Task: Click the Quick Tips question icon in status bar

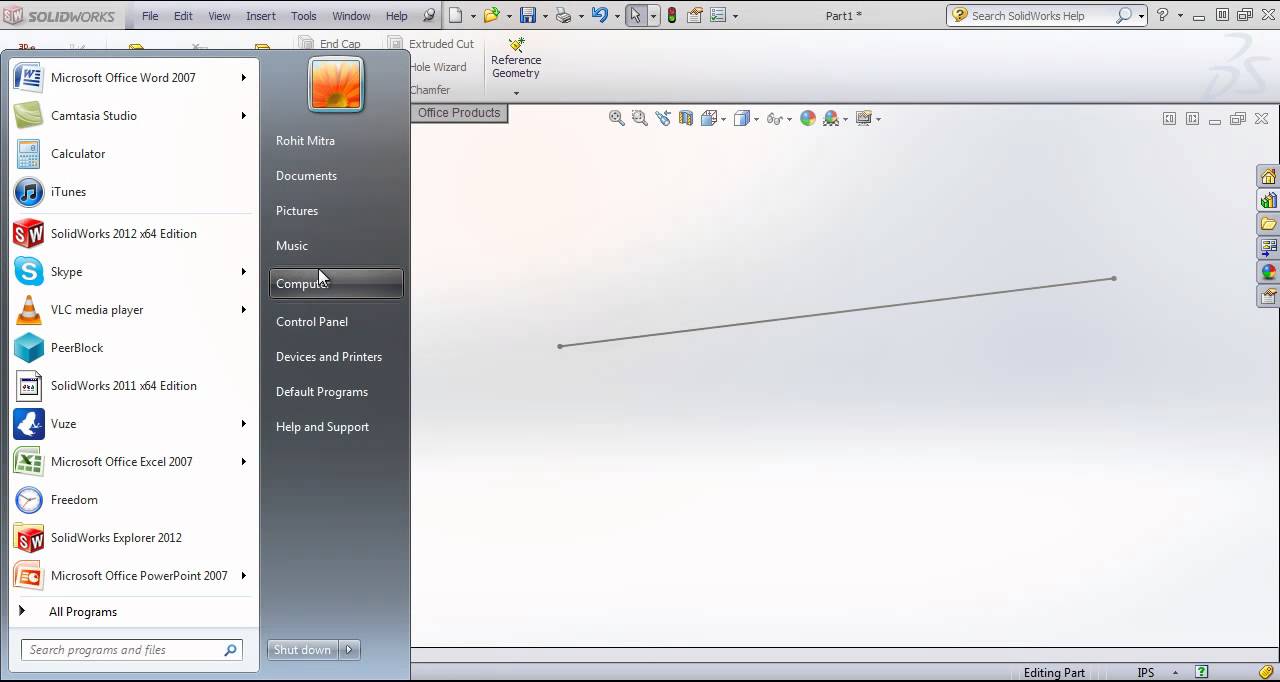Action: click(1202, 672)
